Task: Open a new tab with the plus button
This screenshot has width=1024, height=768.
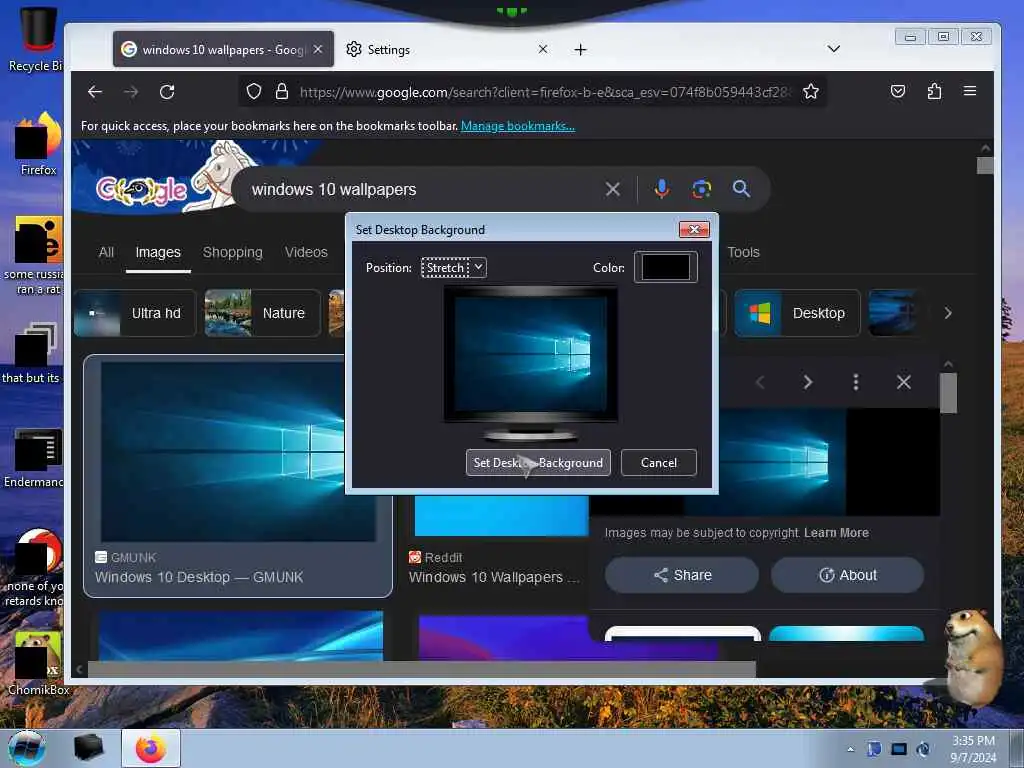Action: tap(580, 50)
